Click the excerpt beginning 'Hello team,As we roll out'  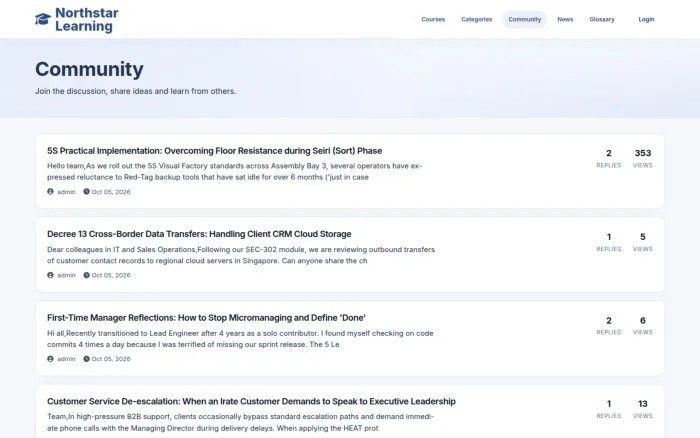coord(234,171)
